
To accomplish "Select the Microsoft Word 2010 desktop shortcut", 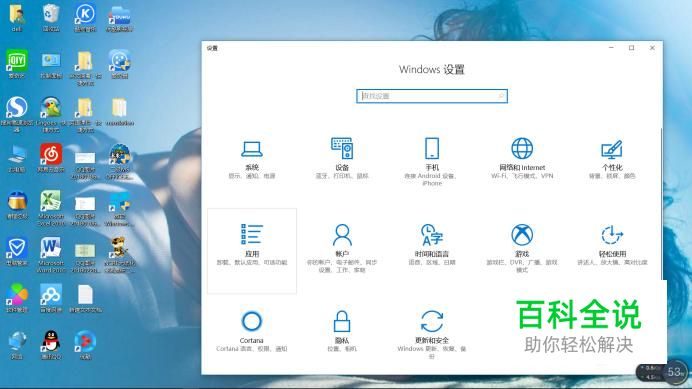I will [51, 255].
